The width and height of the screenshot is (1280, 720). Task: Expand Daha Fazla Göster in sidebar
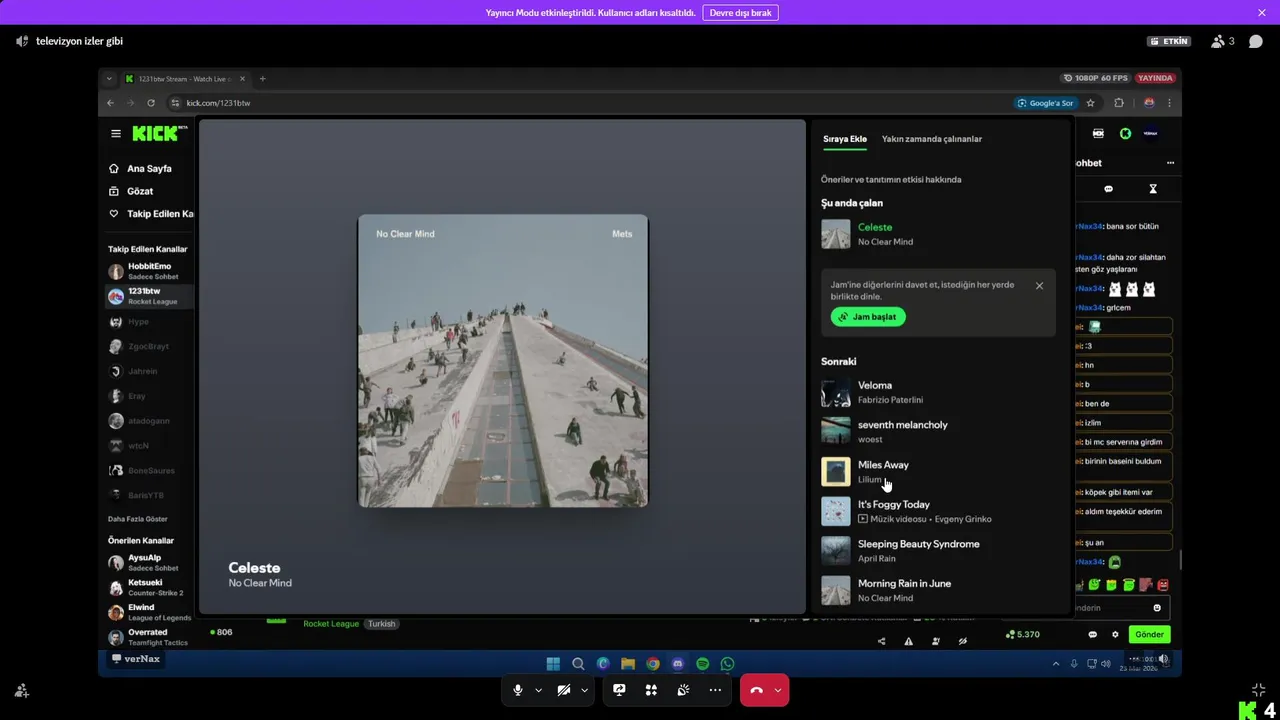pyautogui.click(x=138, y=519)
